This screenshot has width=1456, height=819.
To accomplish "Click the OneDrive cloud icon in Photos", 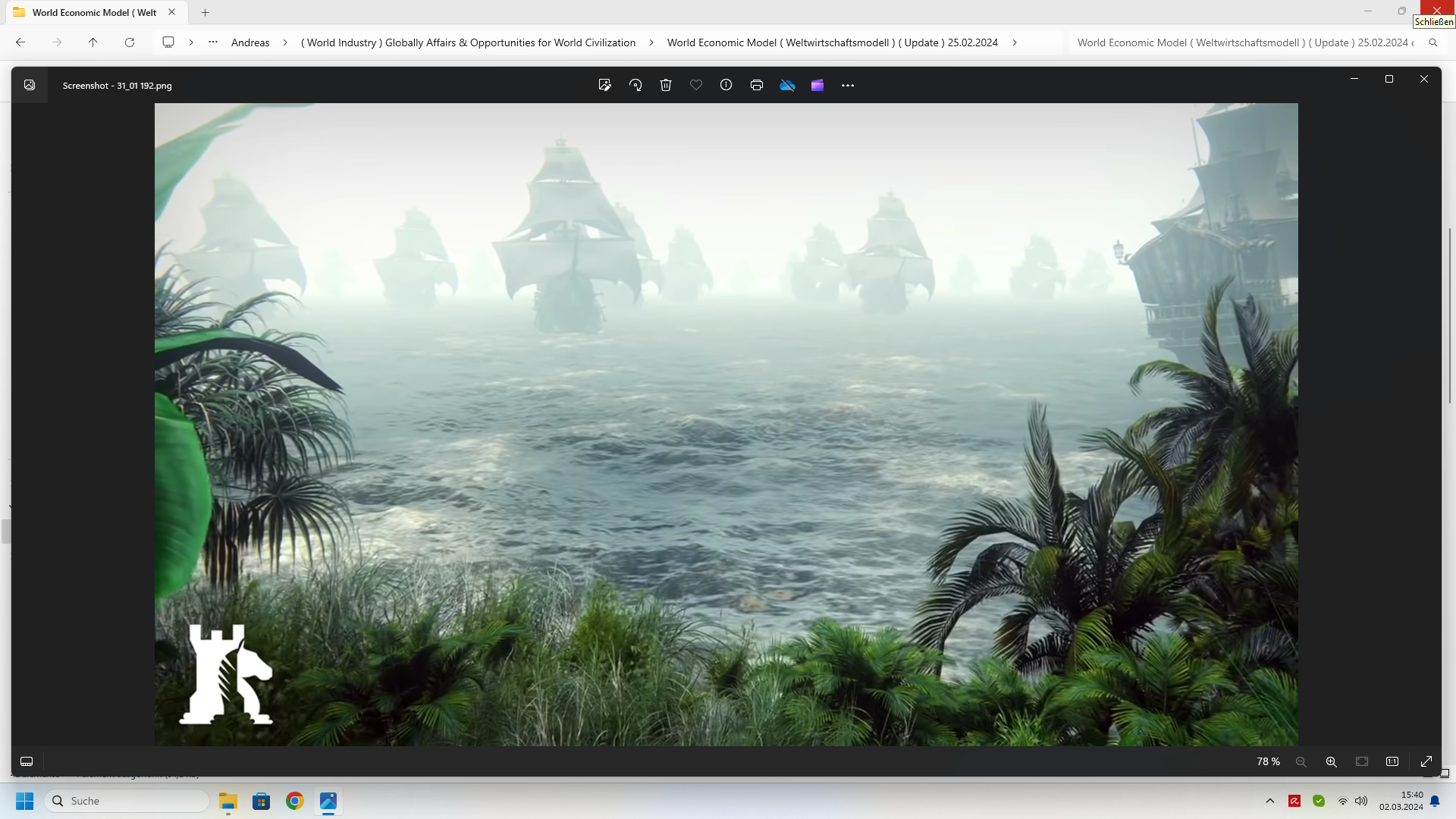I will click(x=787, y=85).
